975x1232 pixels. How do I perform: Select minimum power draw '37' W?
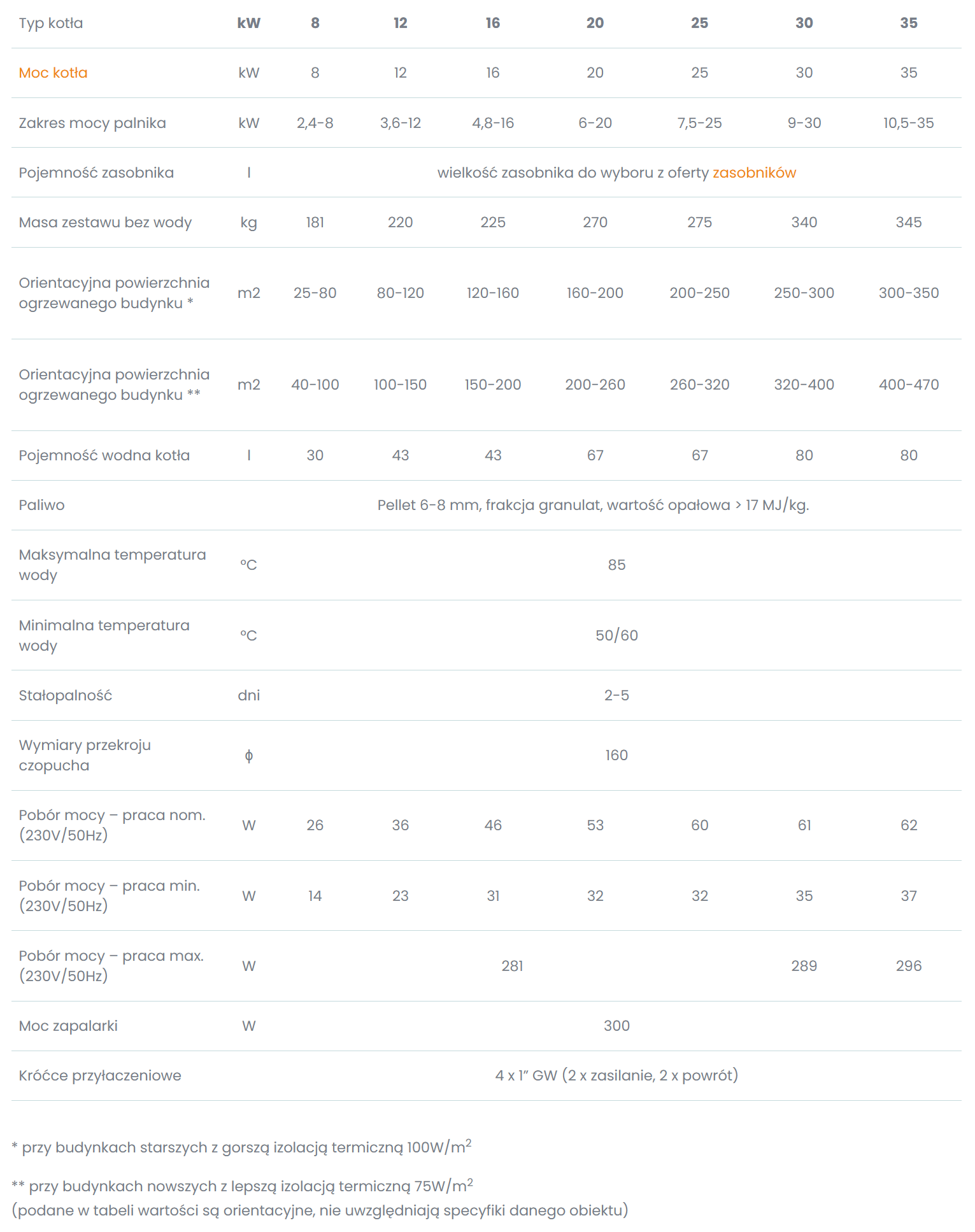(908, 896)
